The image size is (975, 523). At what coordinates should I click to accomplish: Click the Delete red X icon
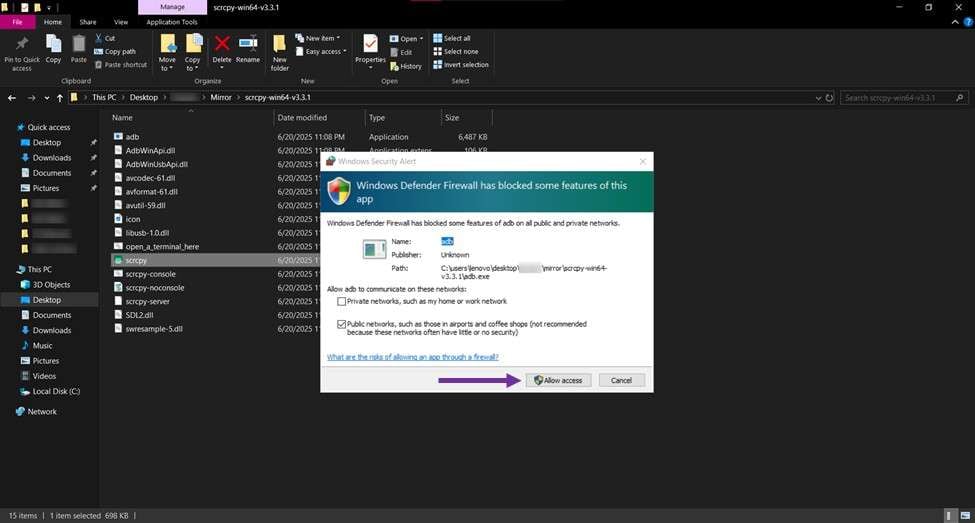pos(222,44)
